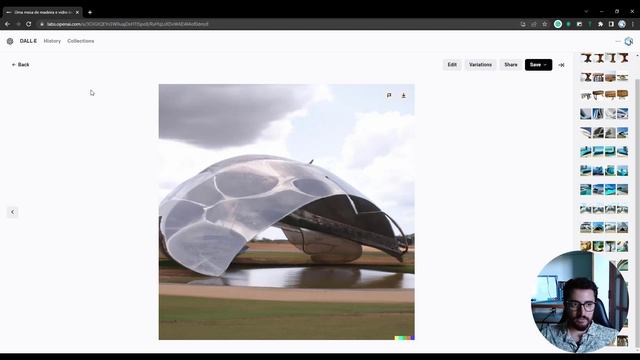Viewport: 640px width, 360px height.
Task: Select the last thumbnail in the top wooden table row
Action: [x=623, y=58]
